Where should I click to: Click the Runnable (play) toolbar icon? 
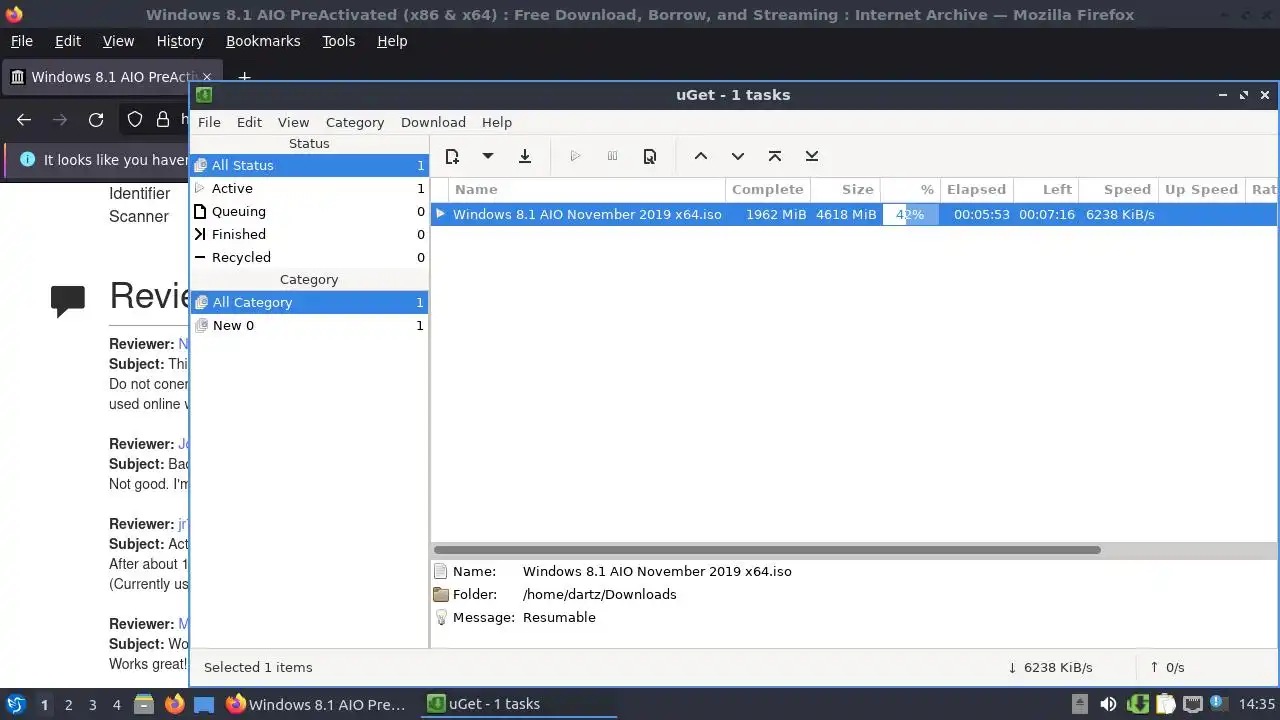coord(575,156)
